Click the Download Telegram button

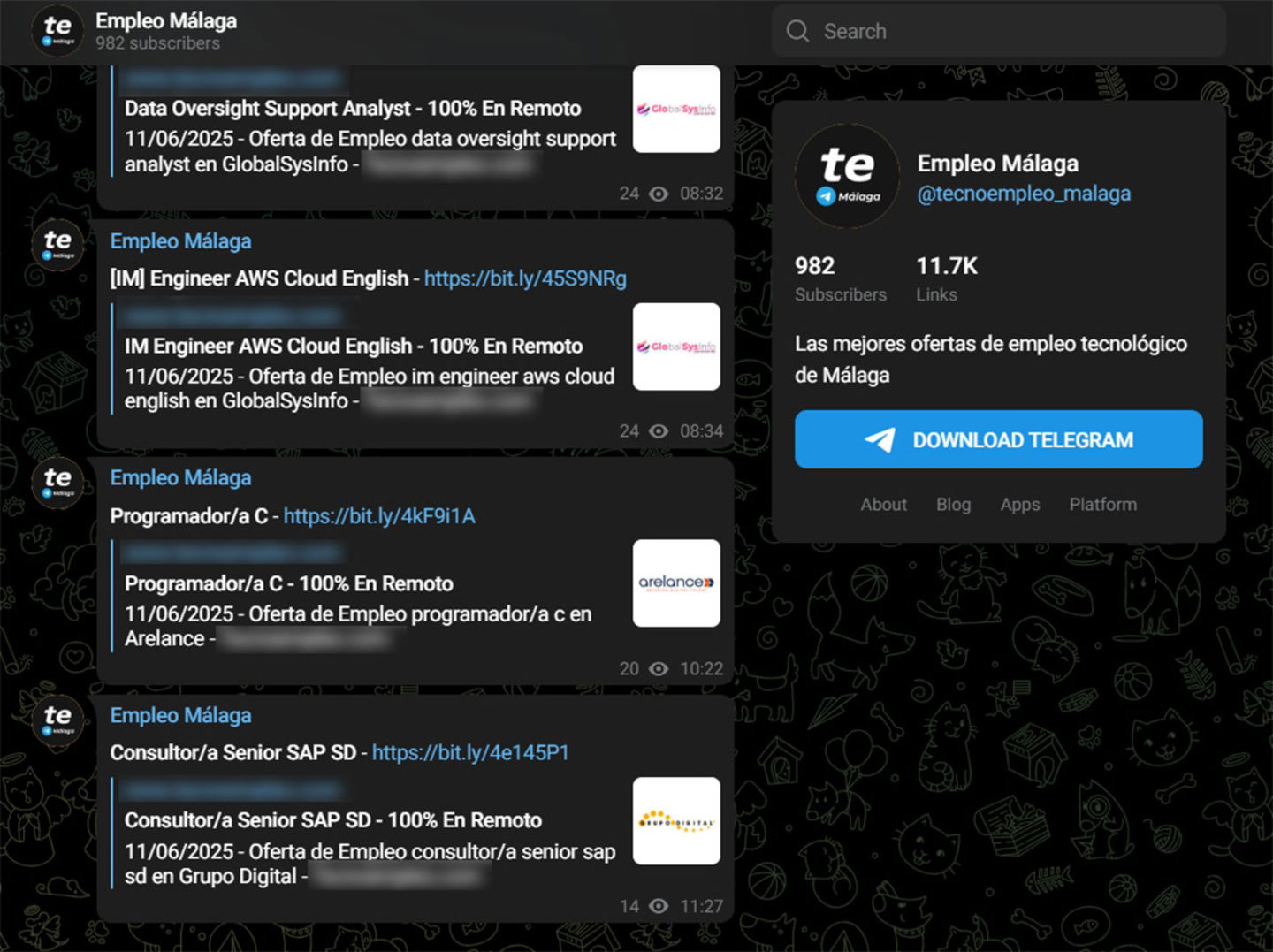pos(999,439)
